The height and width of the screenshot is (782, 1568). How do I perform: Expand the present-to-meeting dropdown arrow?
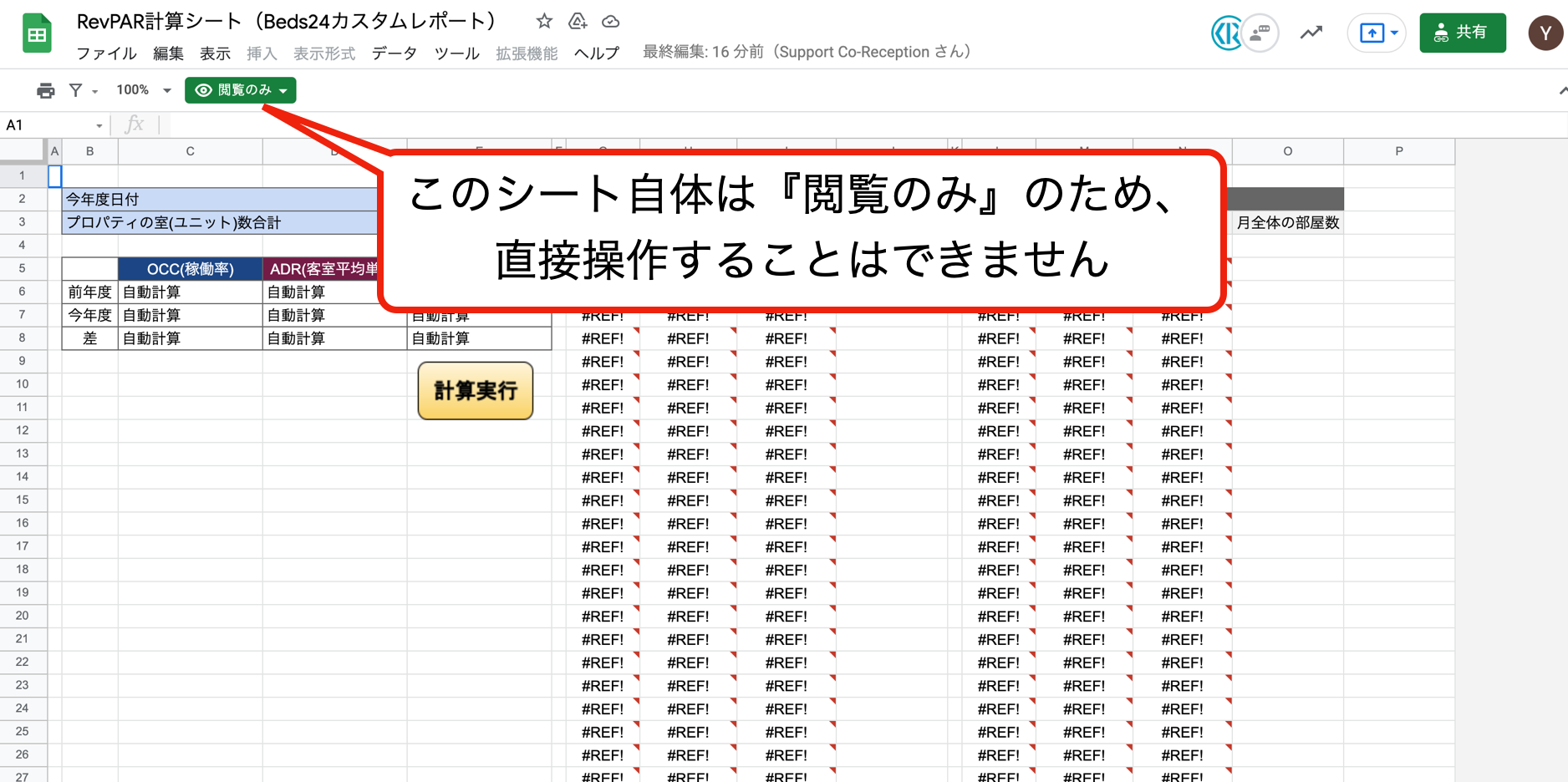coord(1394,33)
